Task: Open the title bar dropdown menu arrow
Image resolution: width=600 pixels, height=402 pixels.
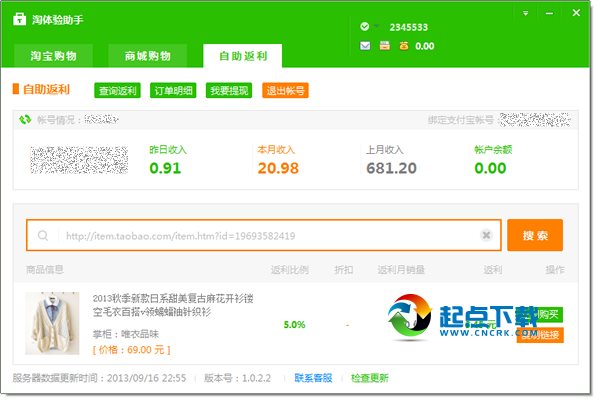Action: 525,13
